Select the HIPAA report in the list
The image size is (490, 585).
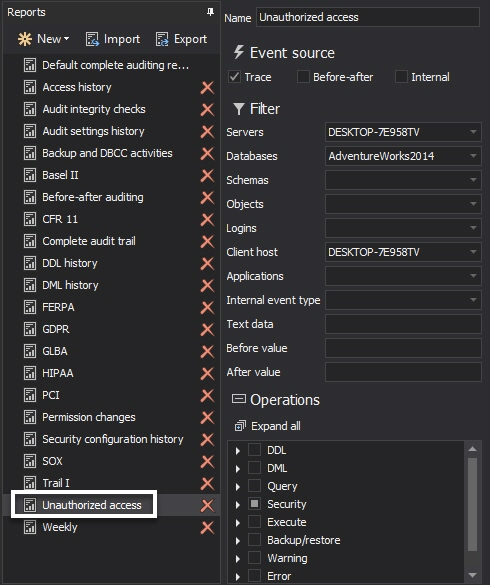tap(58, 373)
